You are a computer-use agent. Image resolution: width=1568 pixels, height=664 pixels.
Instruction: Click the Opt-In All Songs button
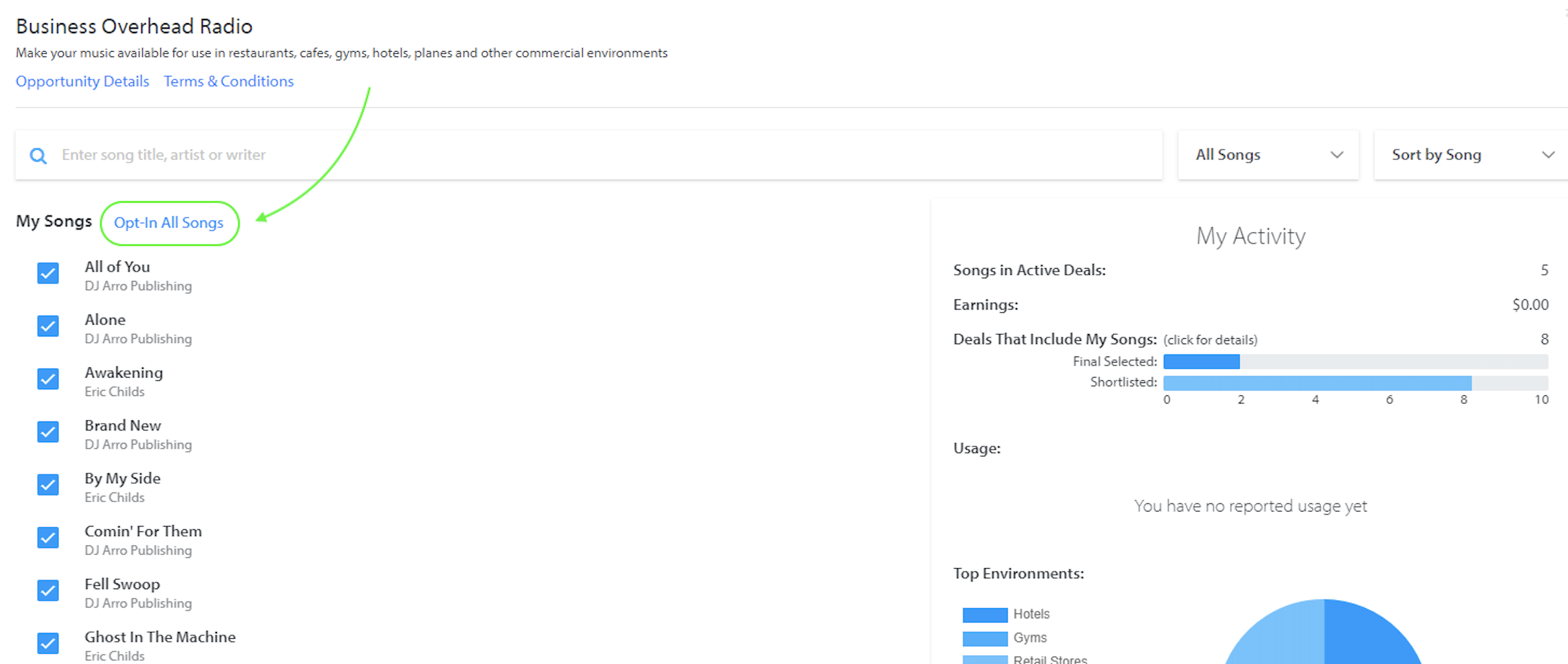click(169, 223)
